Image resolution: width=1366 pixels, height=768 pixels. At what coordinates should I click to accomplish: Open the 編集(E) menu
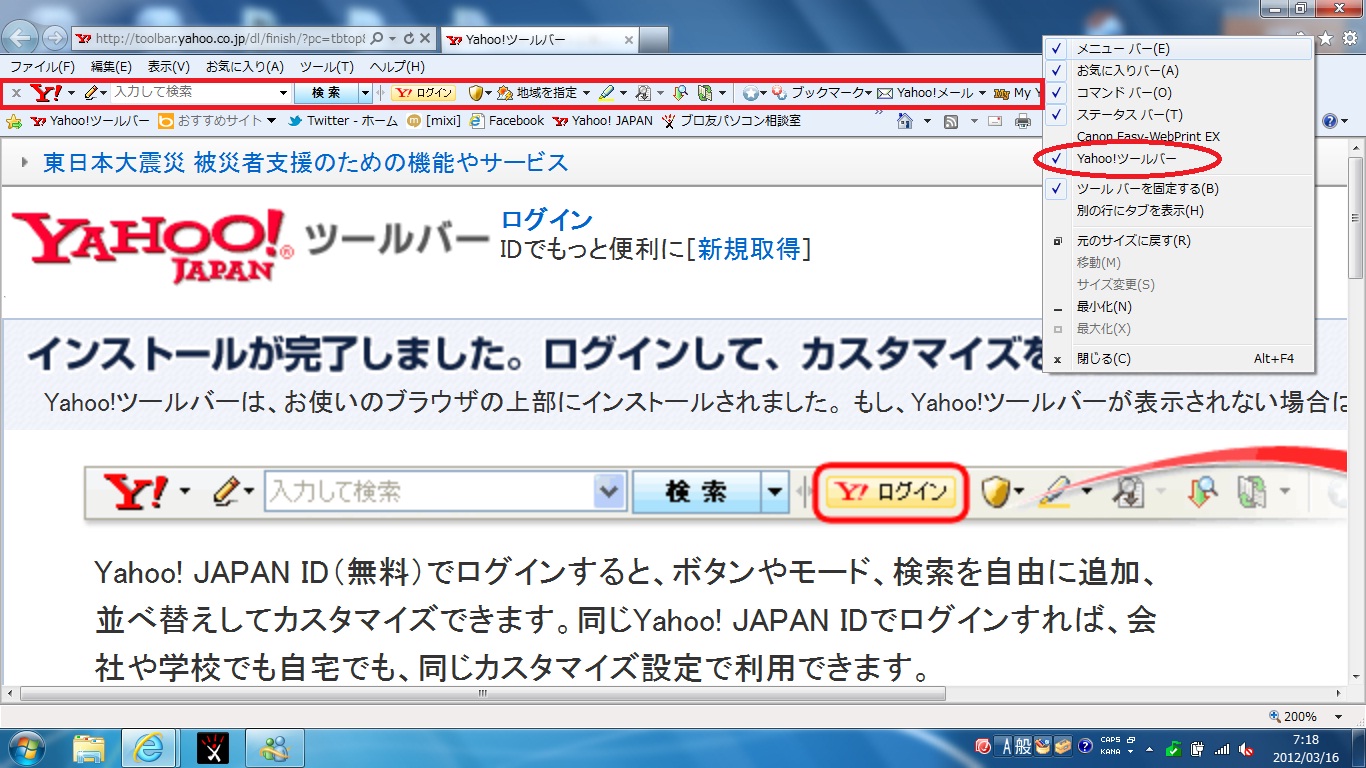pyautogui.click(x=111, y=67)
